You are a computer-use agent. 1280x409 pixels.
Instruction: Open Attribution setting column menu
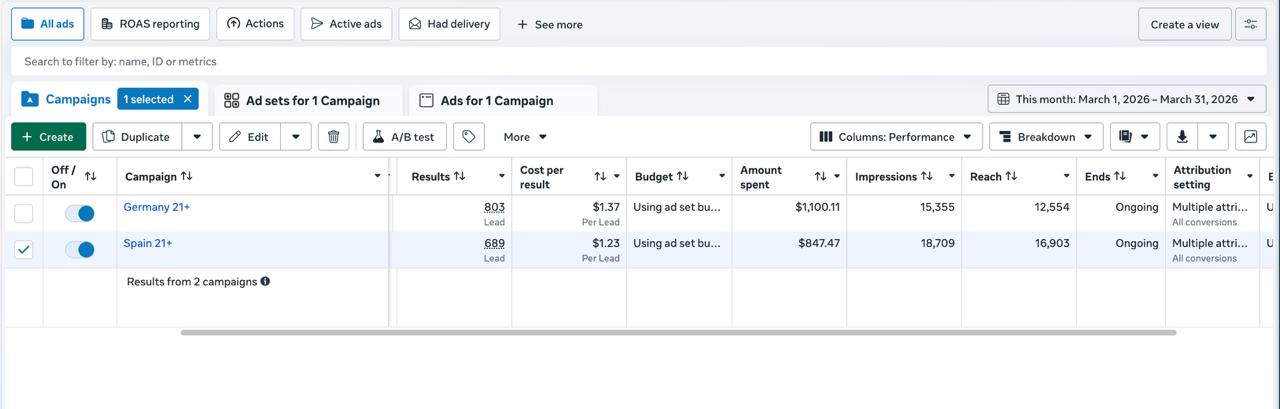click(x=1250, y=177)
